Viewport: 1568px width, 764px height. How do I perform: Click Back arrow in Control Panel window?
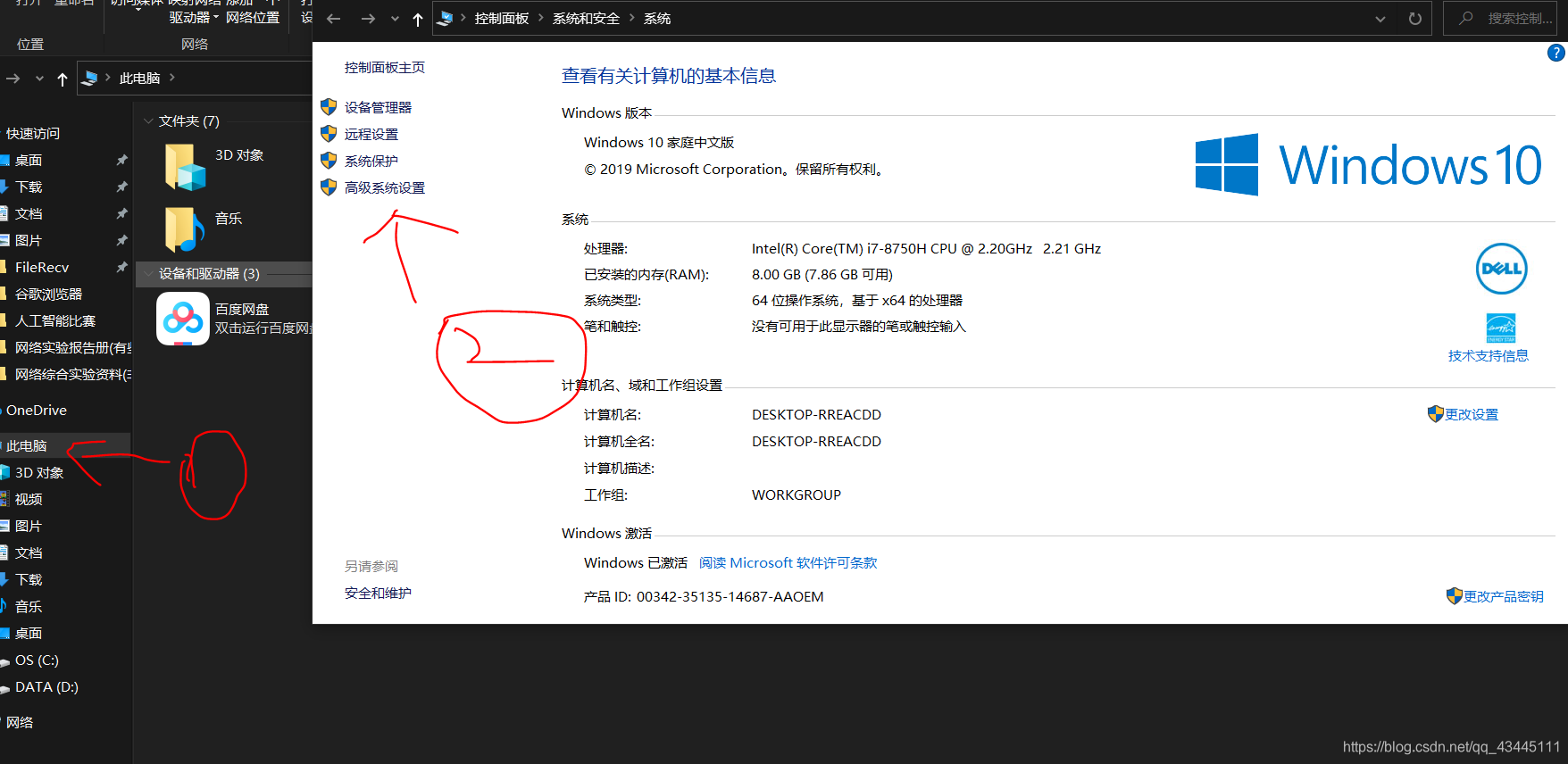[334, 18]
